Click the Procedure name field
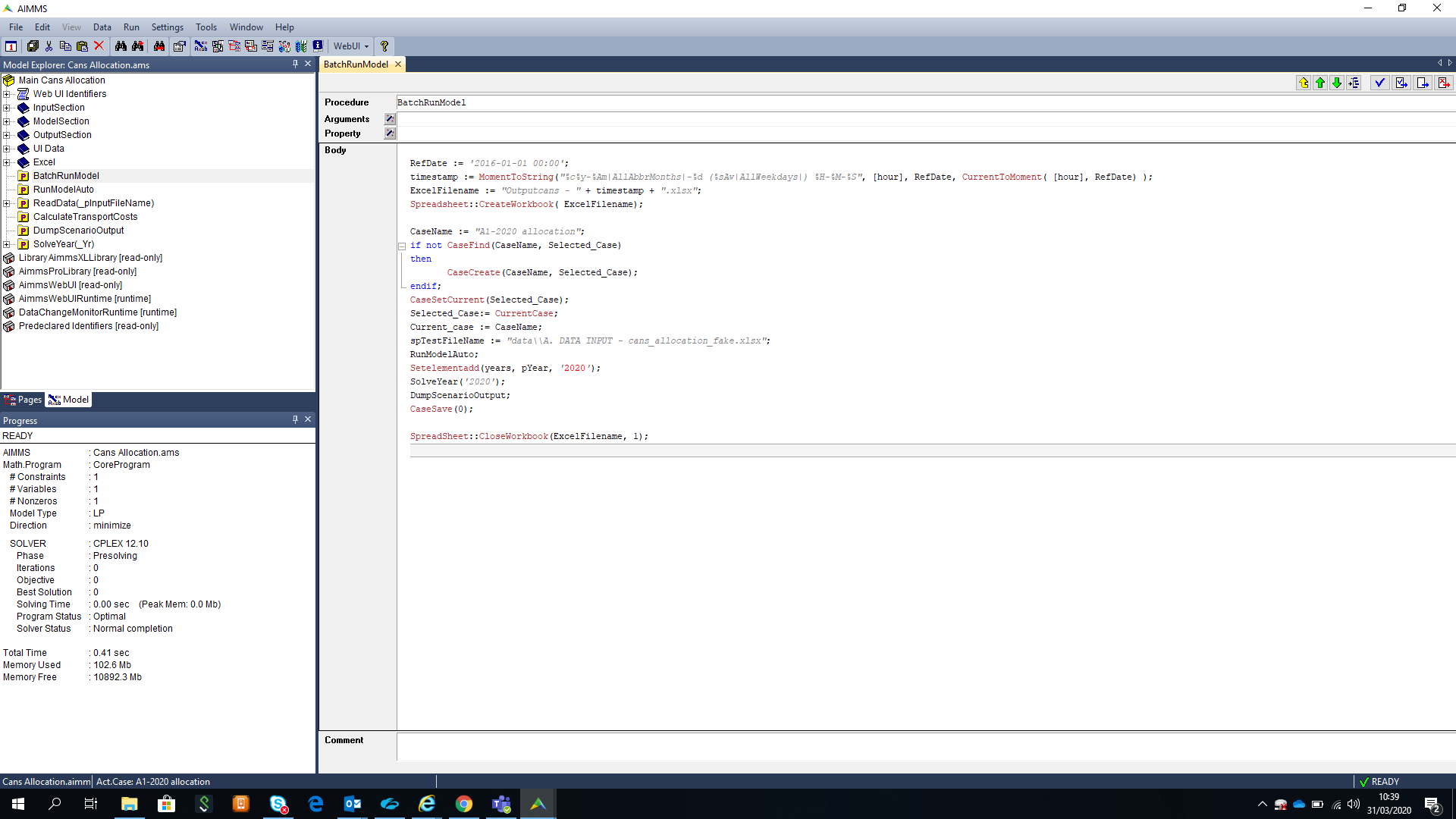 [x=925, y=102]
